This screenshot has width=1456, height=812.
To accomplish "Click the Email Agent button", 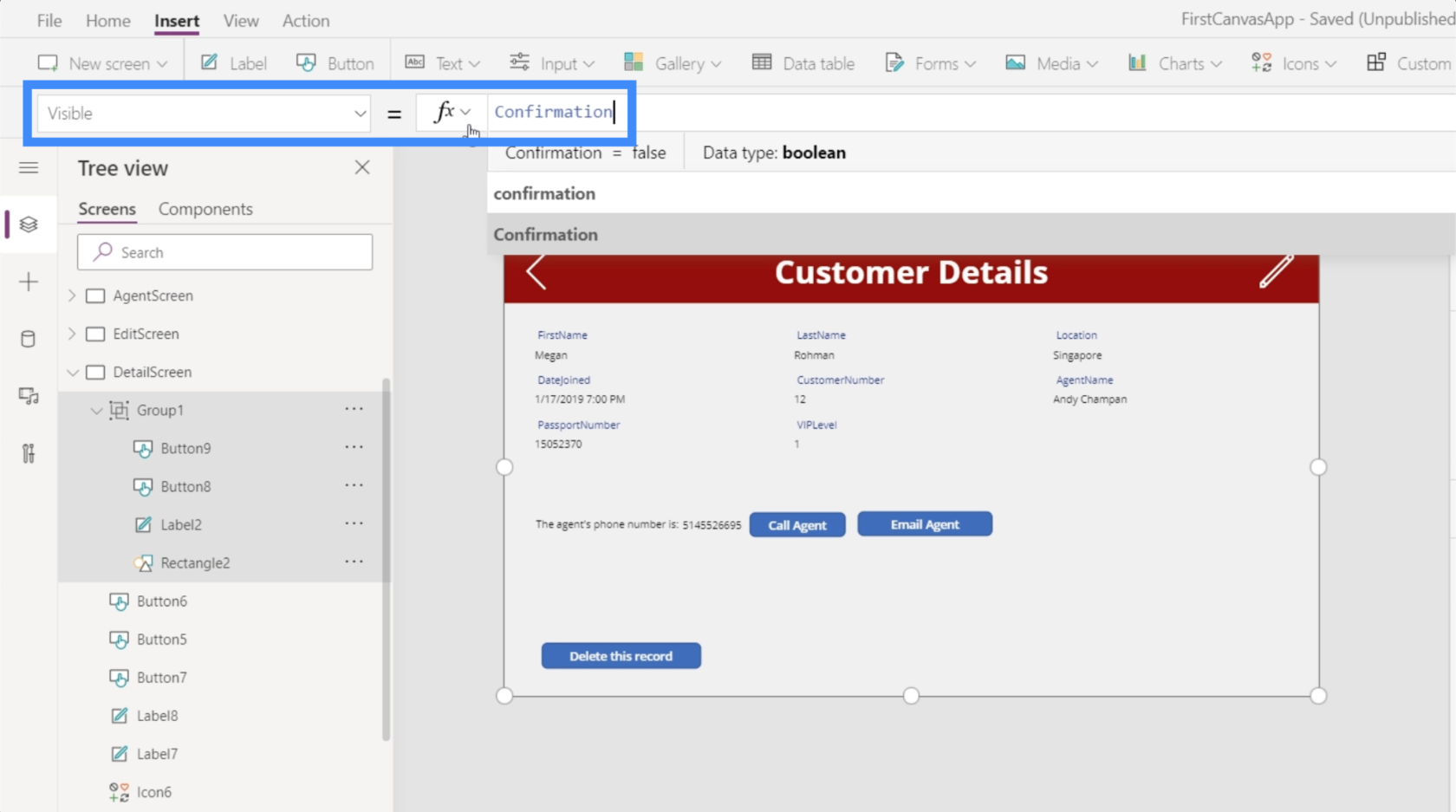I will tap(925, 524).
